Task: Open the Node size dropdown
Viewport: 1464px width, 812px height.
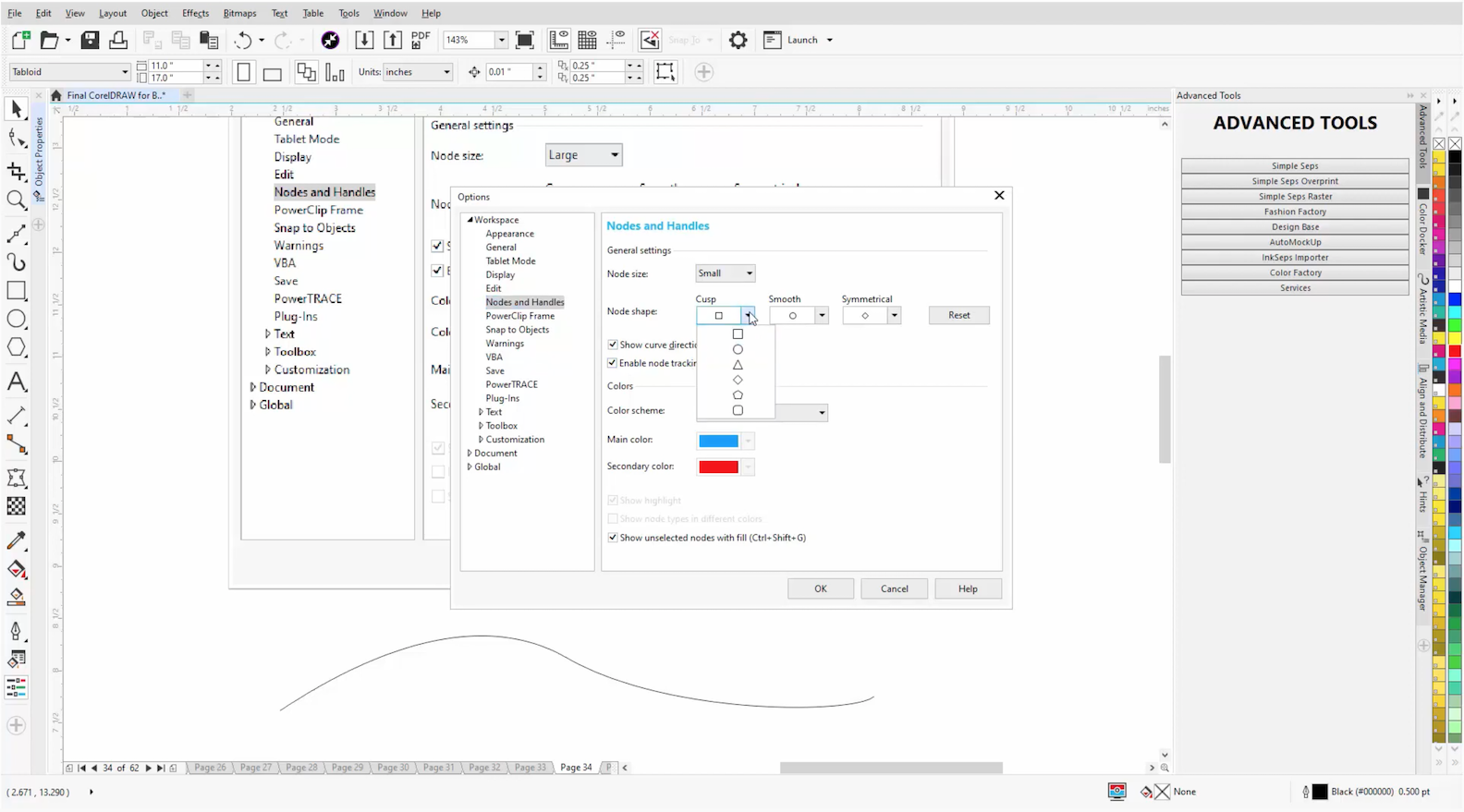Action: (725, 273)
